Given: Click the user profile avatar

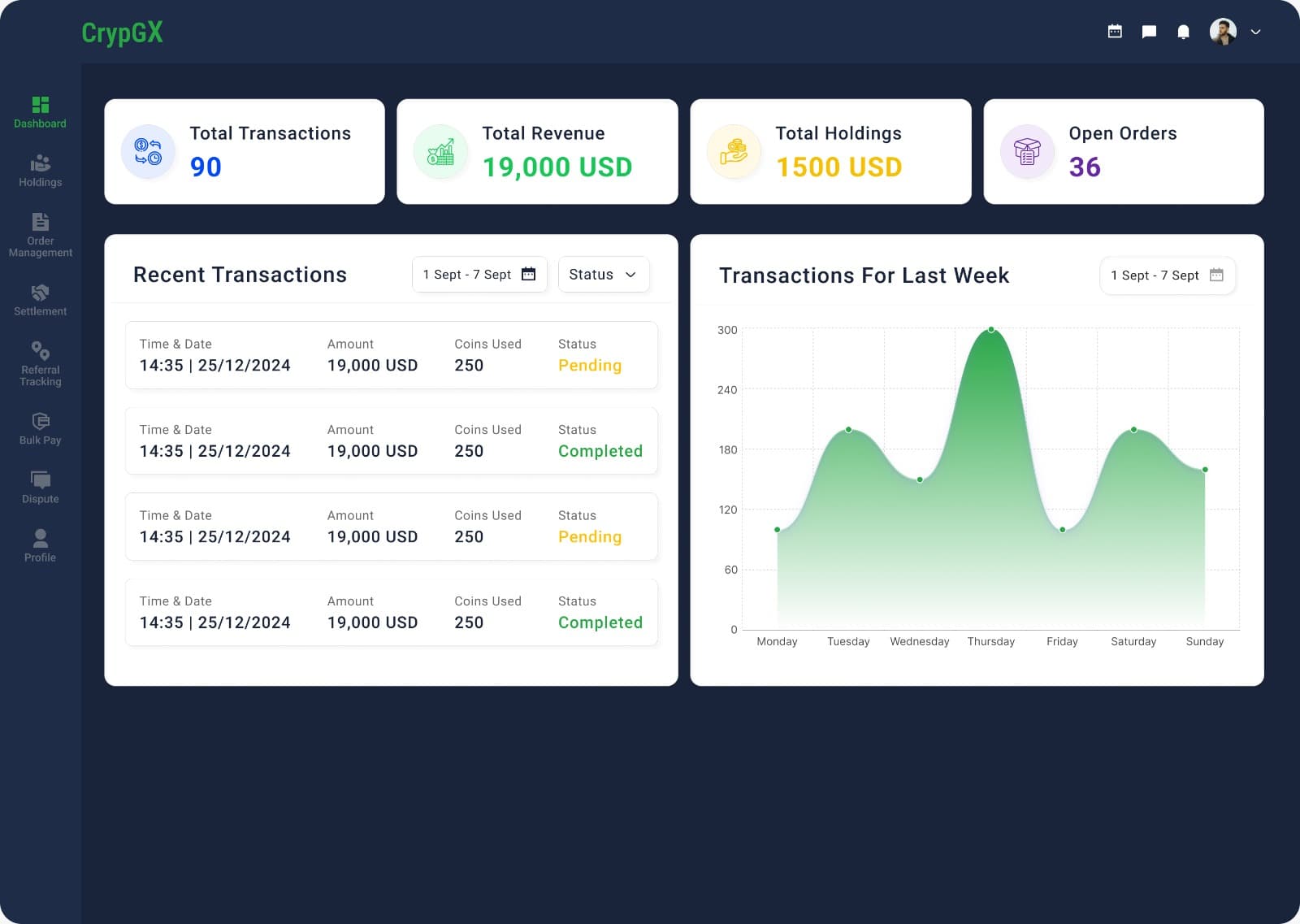Looking at the screenshot, I should 1223,32.
